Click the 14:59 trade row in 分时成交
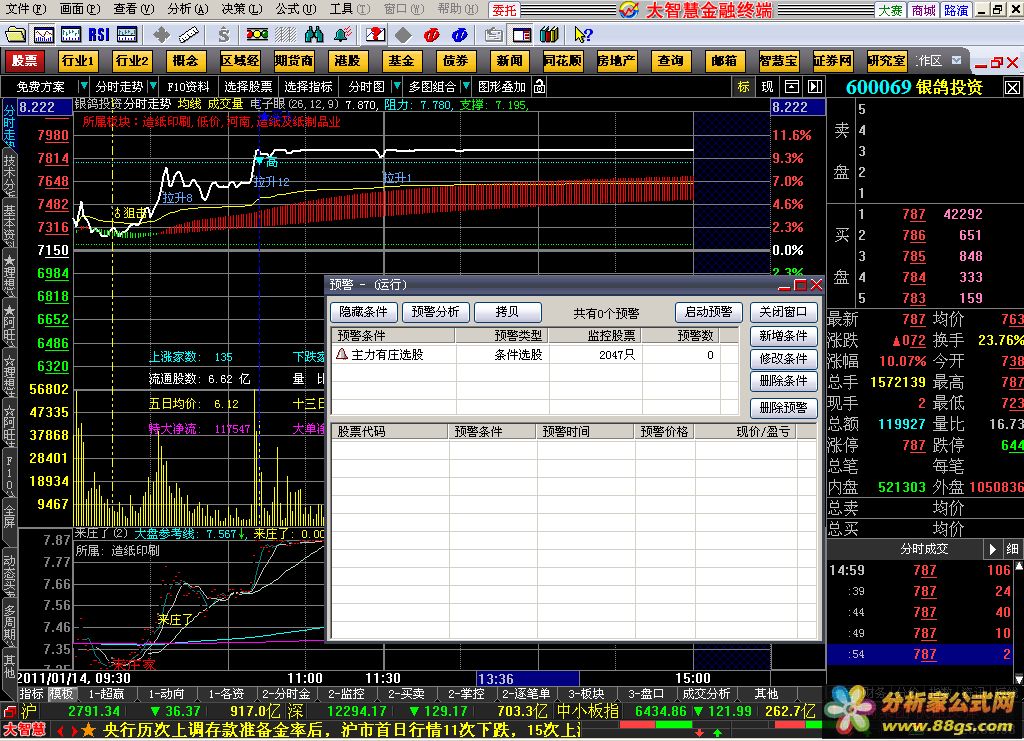This screenshot has width=1024, height=741. tap(920, 570)
